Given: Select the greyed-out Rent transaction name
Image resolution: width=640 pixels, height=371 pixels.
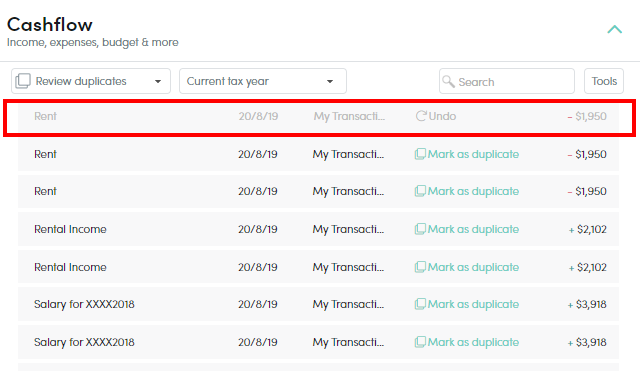Looking at the screenshot, I should click(45, 116).
